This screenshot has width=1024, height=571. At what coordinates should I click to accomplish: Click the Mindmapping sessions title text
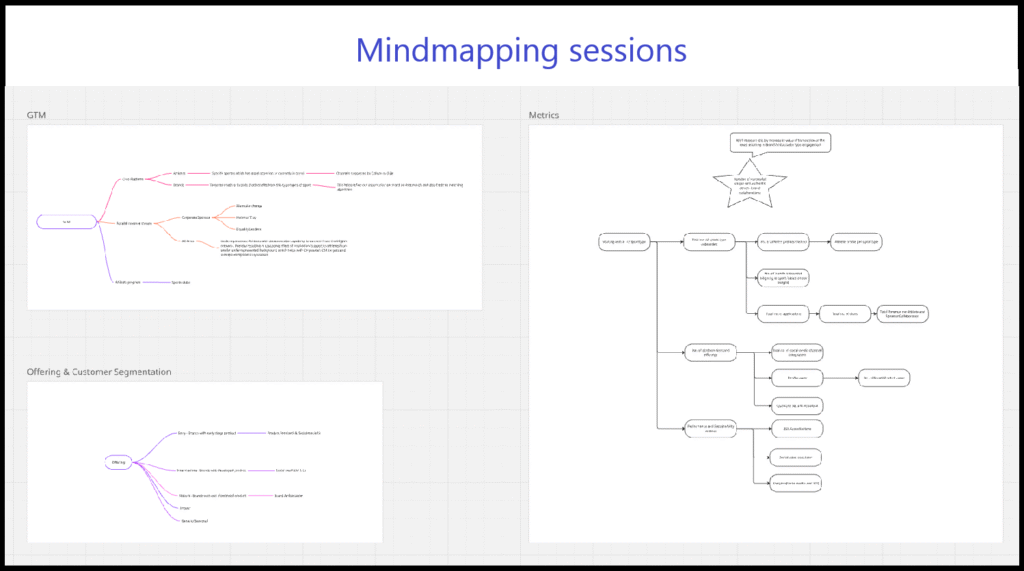tap(521, 50)
